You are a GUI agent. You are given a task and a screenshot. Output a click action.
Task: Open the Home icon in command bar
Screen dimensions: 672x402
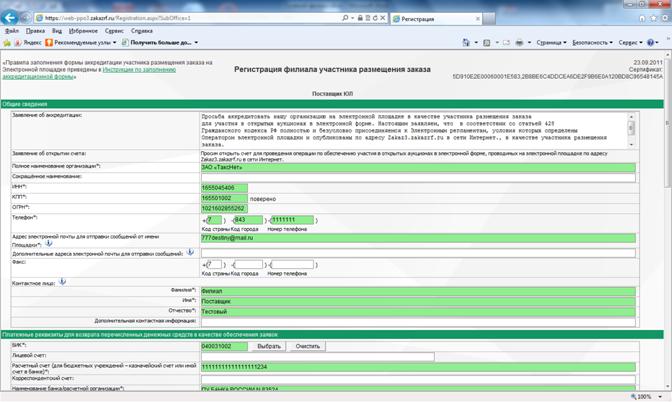click(466, 42)
